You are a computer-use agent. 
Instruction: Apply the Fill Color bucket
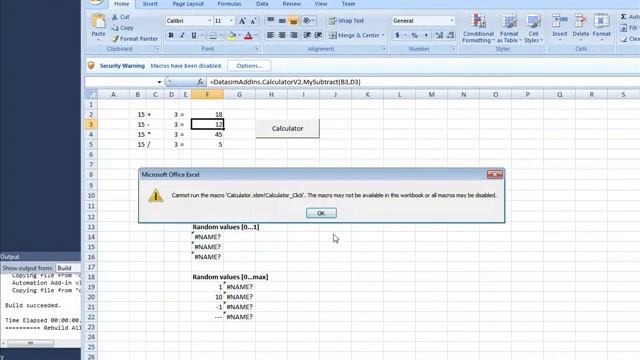click(x=232, y=36)
